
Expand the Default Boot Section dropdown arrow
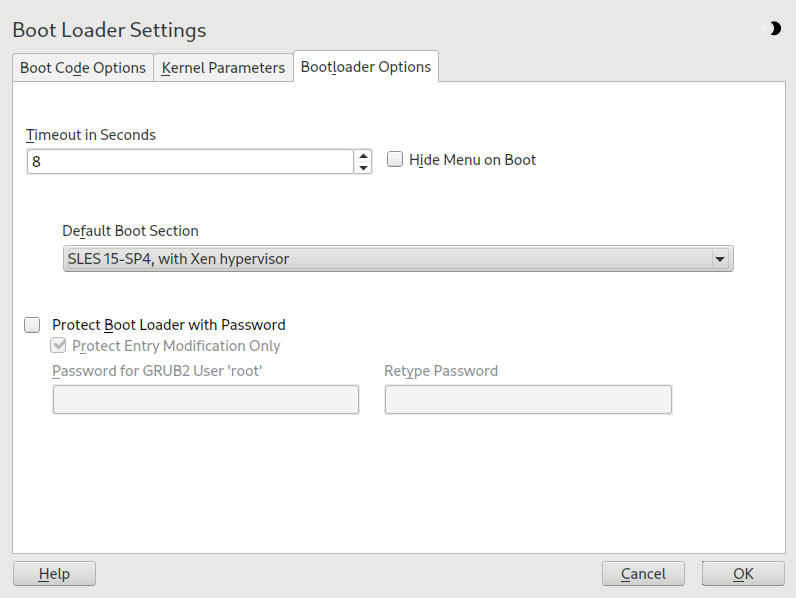pyautogui.click(x=719, y=259)
